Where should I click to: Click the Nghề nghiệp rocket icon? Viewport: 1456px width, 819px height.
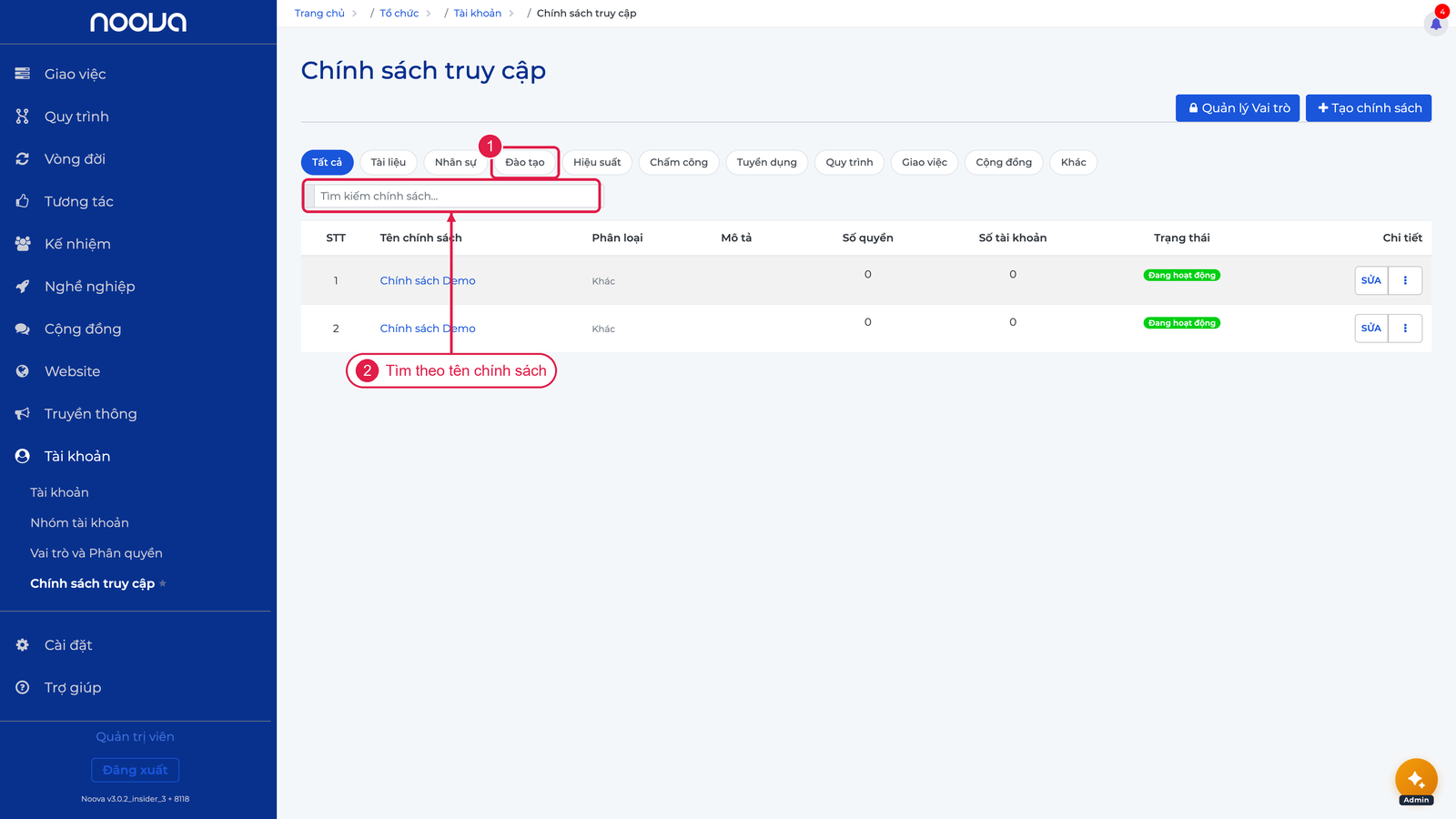click(23, 286)
